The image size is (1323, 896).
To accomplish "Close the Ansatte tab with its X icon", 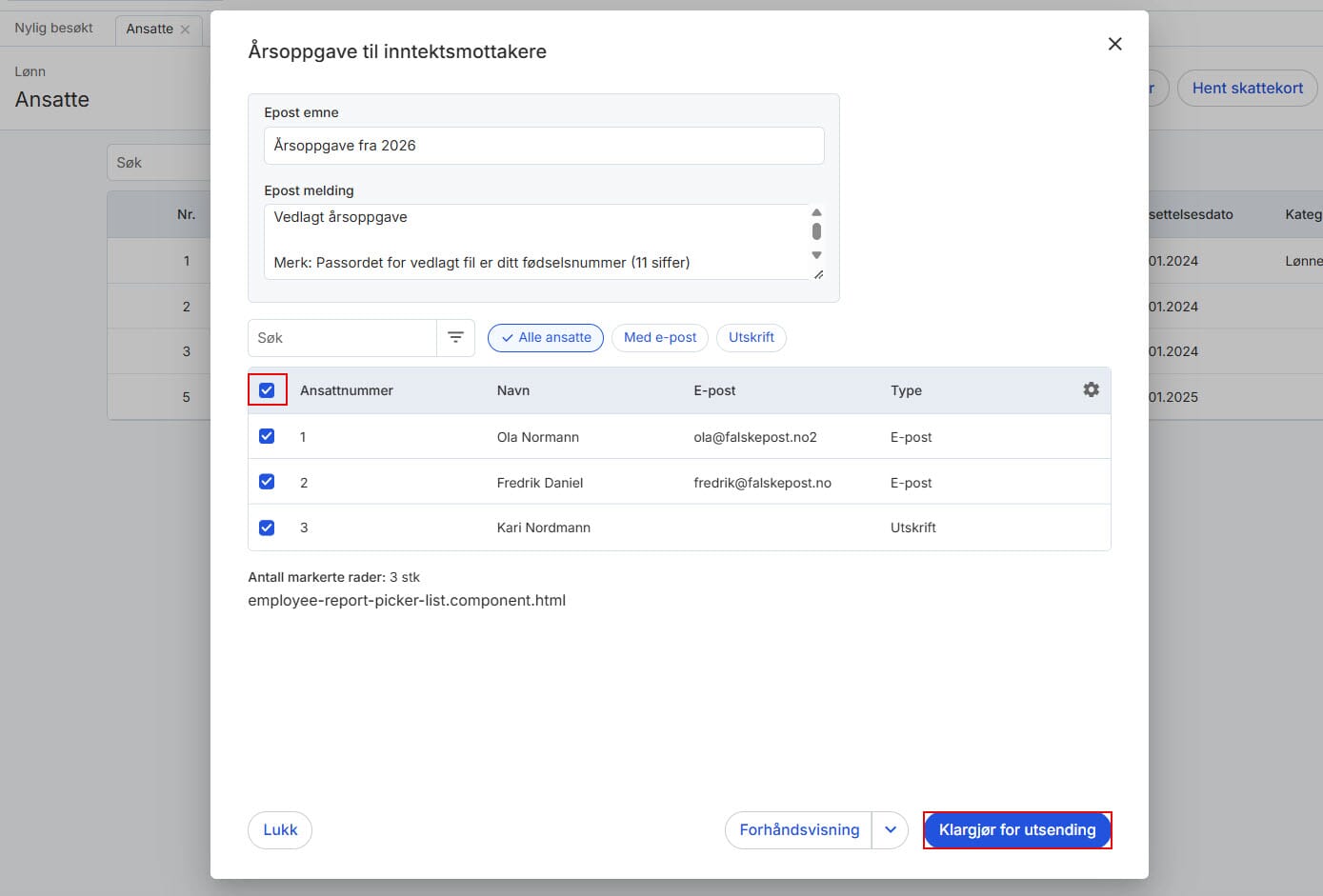I will pos(185,30).
